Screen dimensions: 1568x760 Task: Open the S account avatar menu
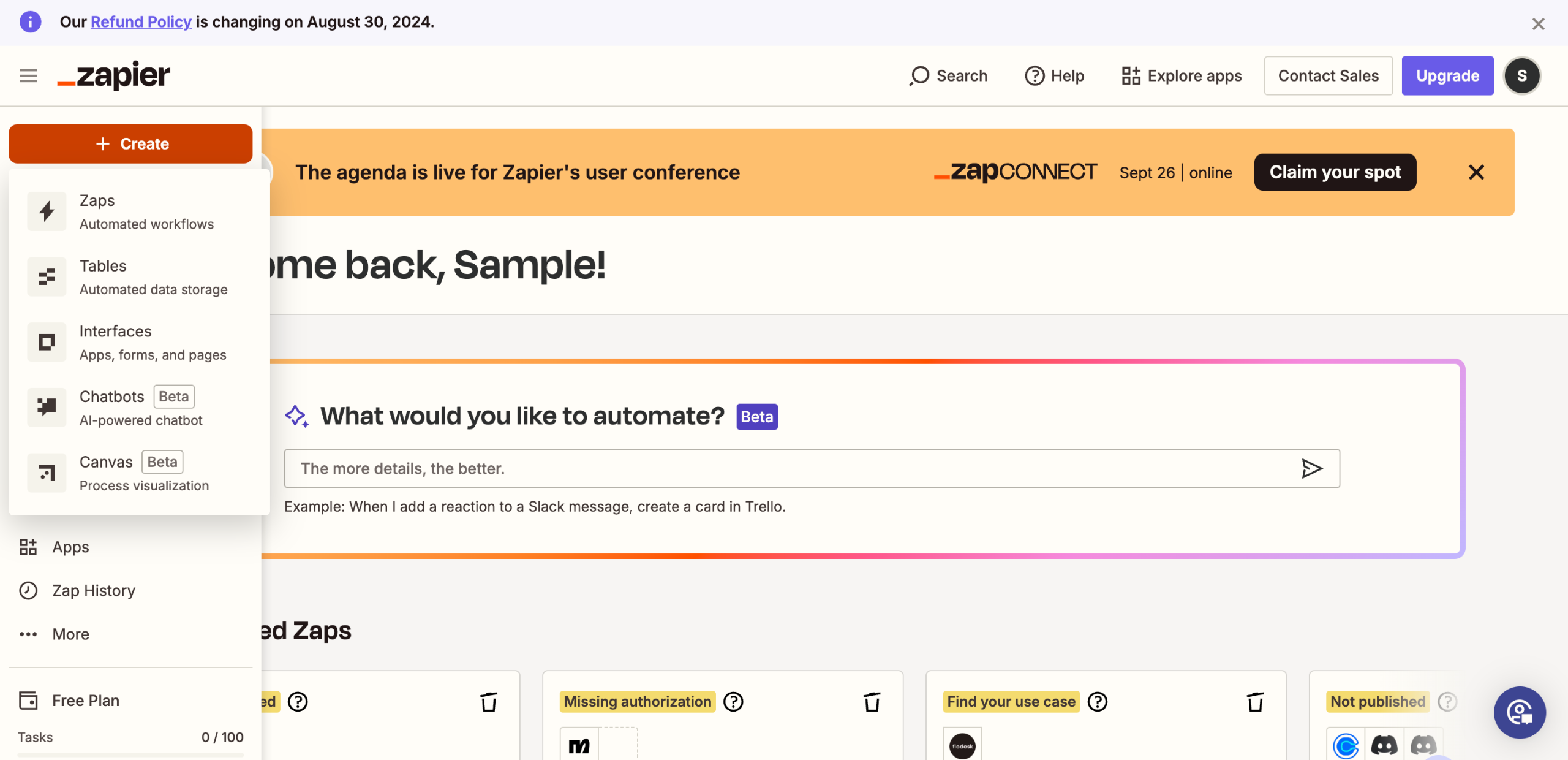[x=1521, y=75]
